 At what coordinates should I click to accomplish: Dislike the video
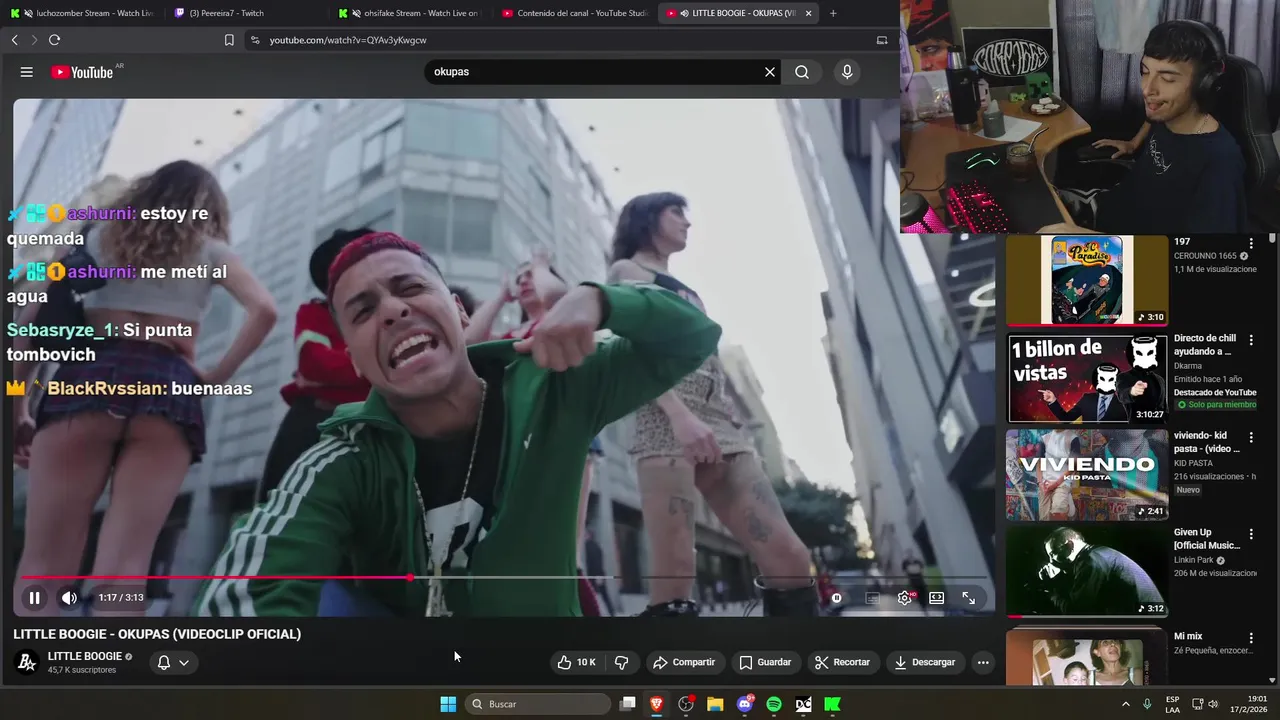tap(621, 662)
